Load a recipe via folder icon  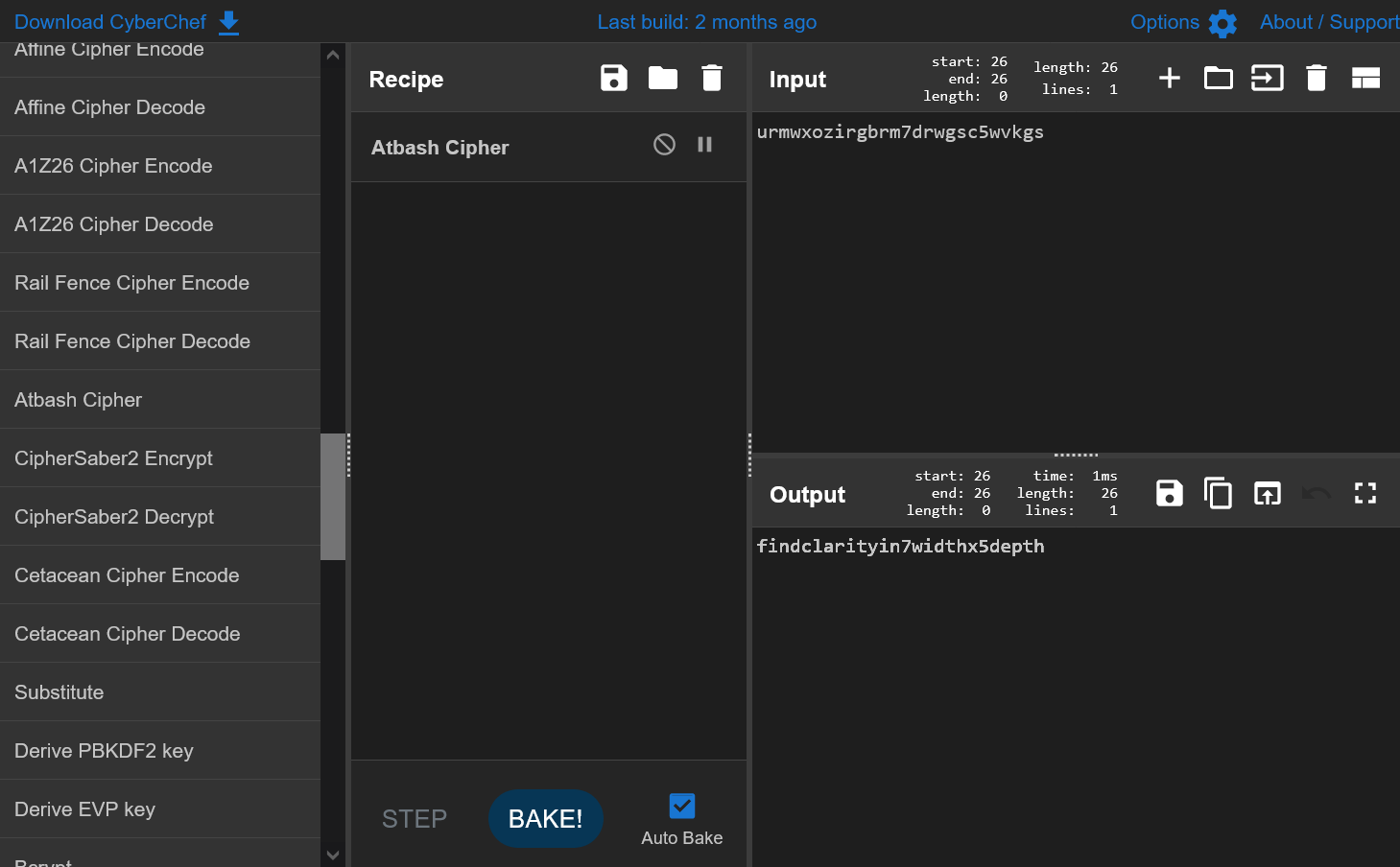(x=663, y=78)
